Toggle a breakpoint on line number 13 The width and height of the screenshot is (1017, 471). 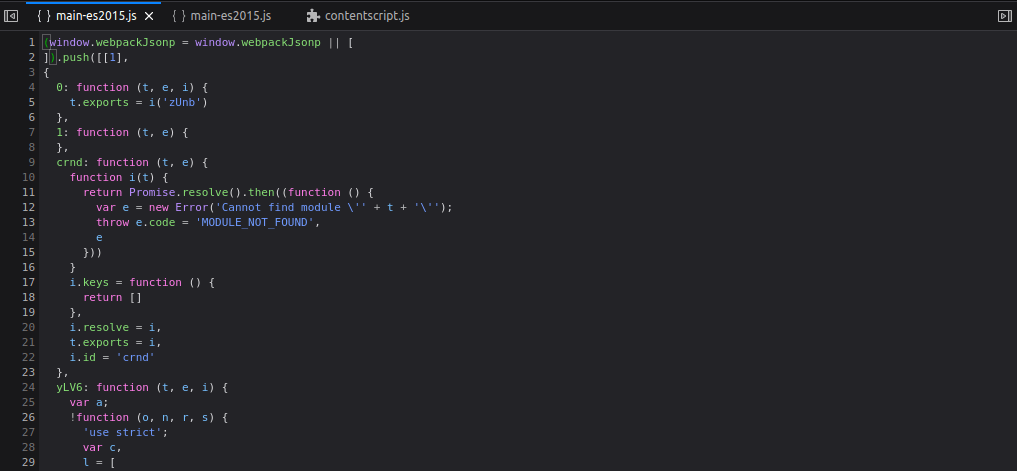click(x=29, y=222)
